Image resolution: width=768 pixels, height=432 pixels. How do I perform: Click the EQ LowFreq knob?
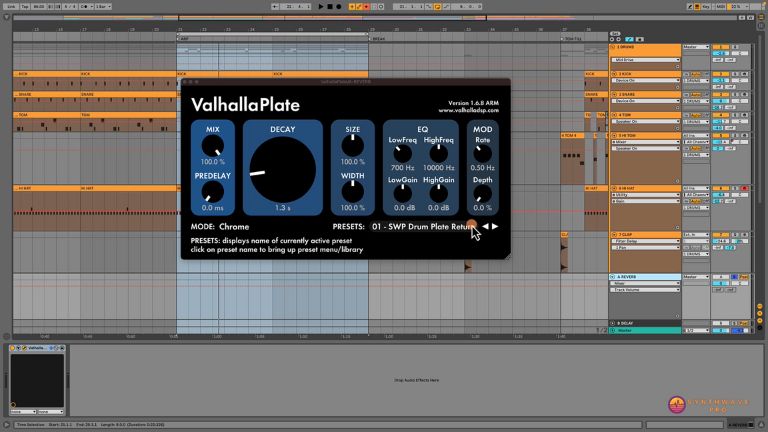point(403,154)
